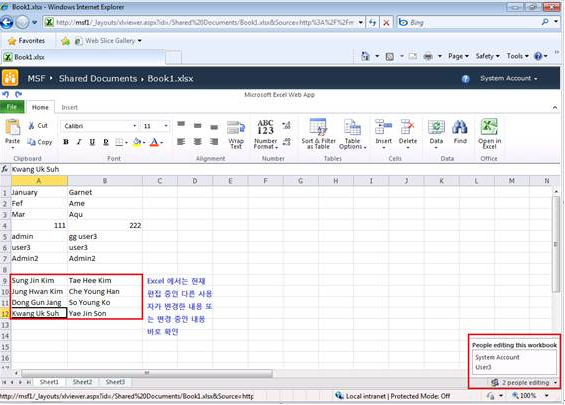
Task: Open Table Options dropdown
Action: pos(352,134)
